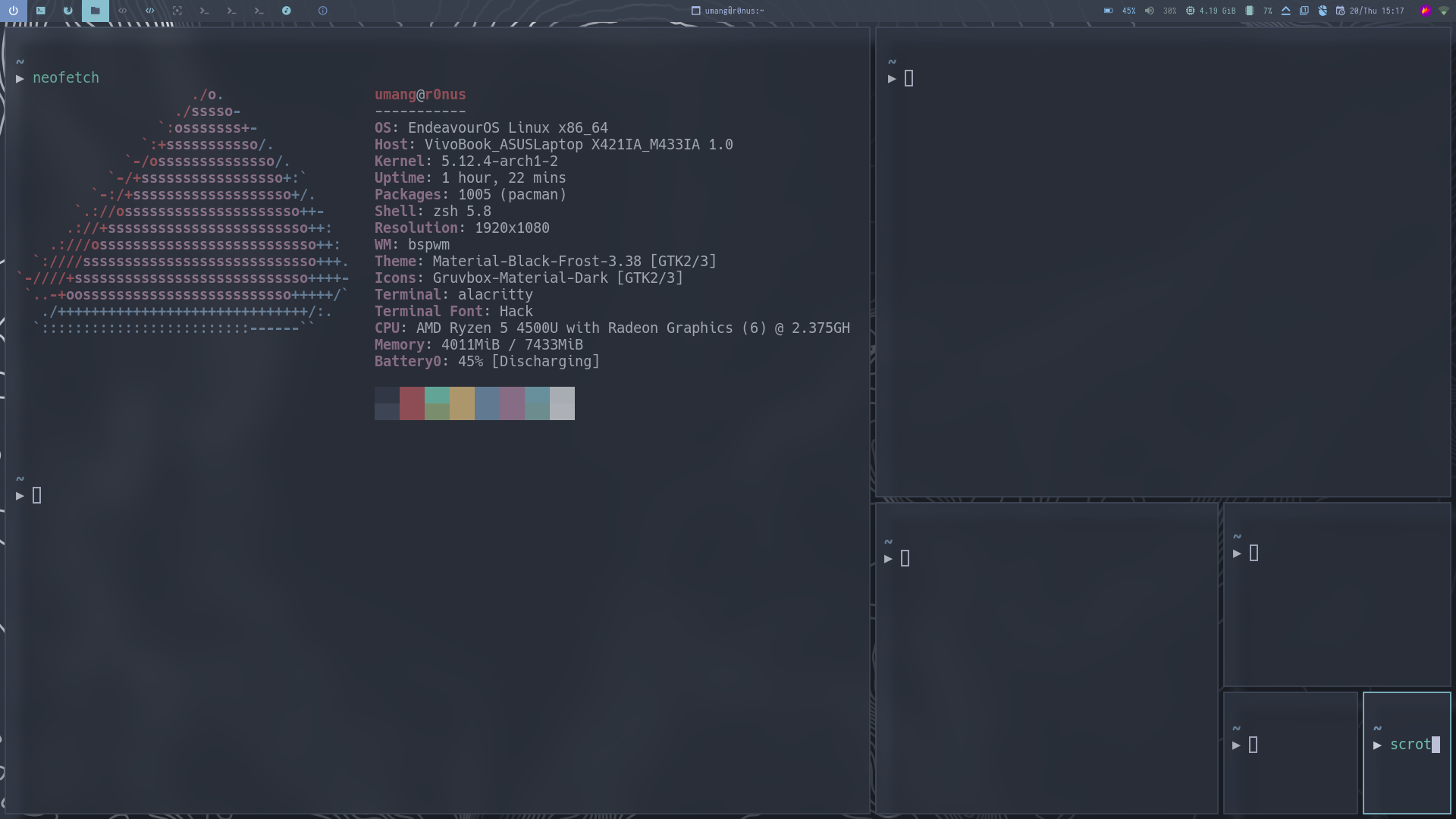
Task: Click the calendar icon showing 20/Thu
Action: point(1340,11)
